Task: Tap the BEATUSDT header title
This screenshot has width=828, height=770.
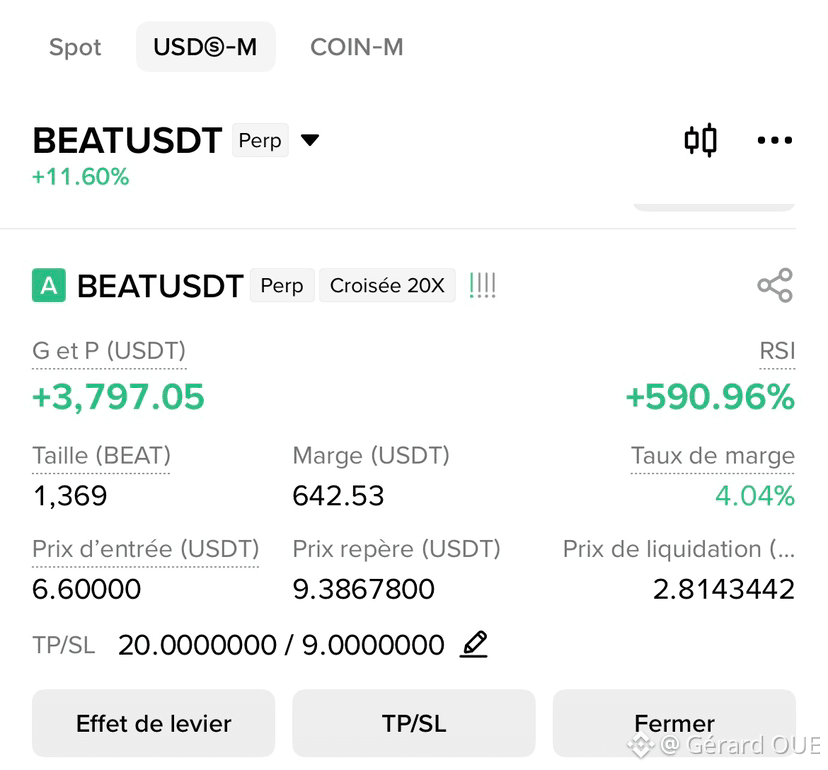Action: point(127,140)
